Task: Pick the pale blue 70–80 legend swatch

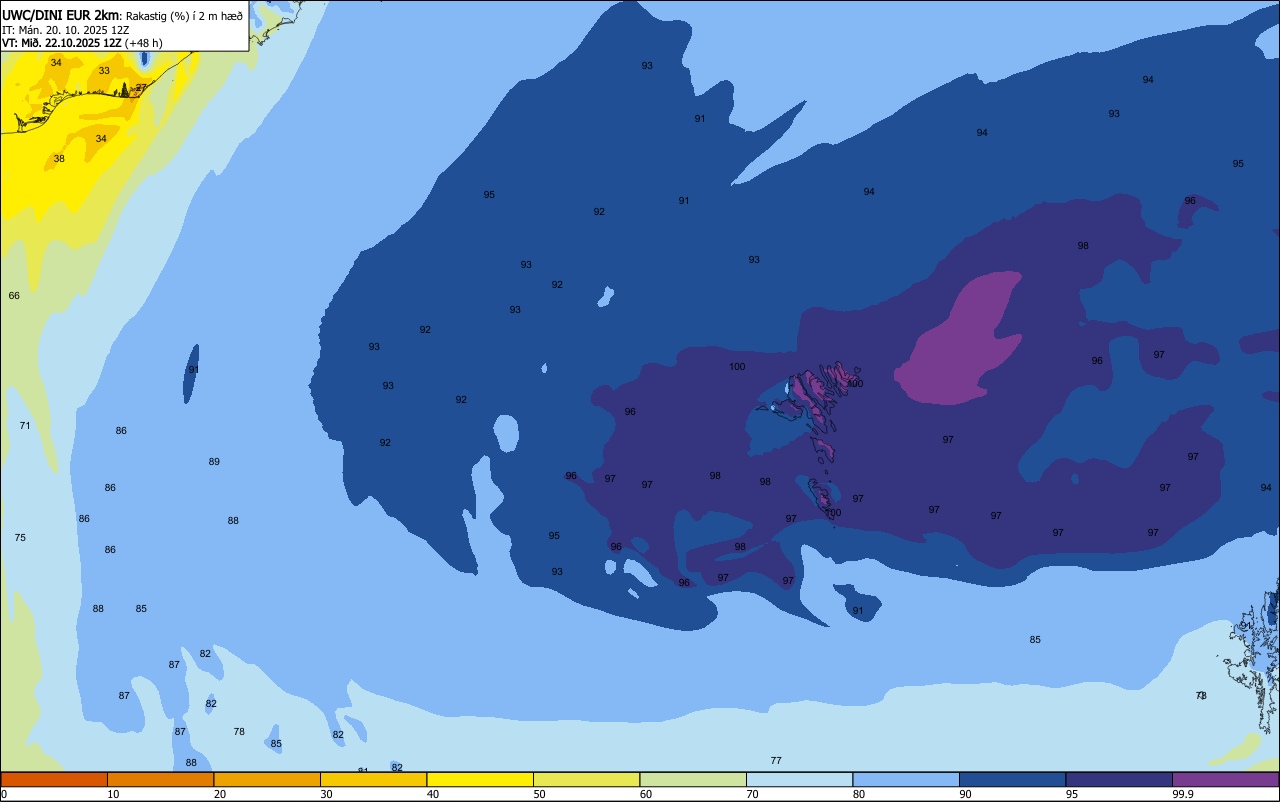Action: [x=799, y=779]
